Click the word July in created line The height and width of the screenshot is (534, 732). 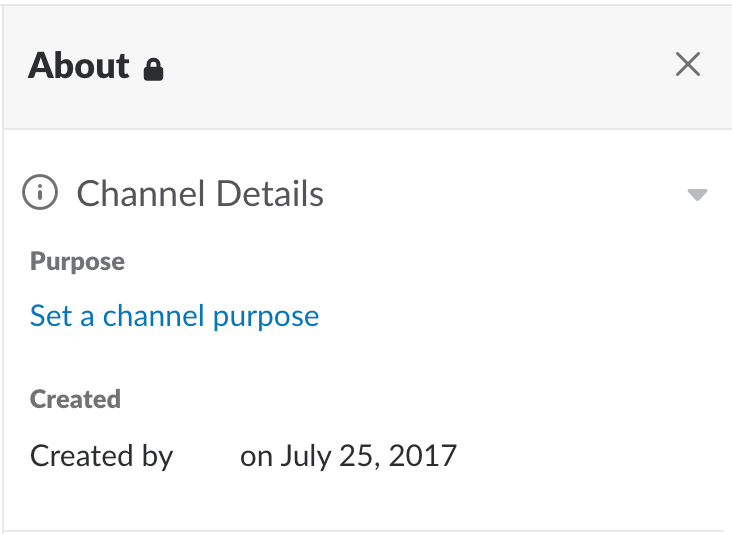click(x=305, y=457)
